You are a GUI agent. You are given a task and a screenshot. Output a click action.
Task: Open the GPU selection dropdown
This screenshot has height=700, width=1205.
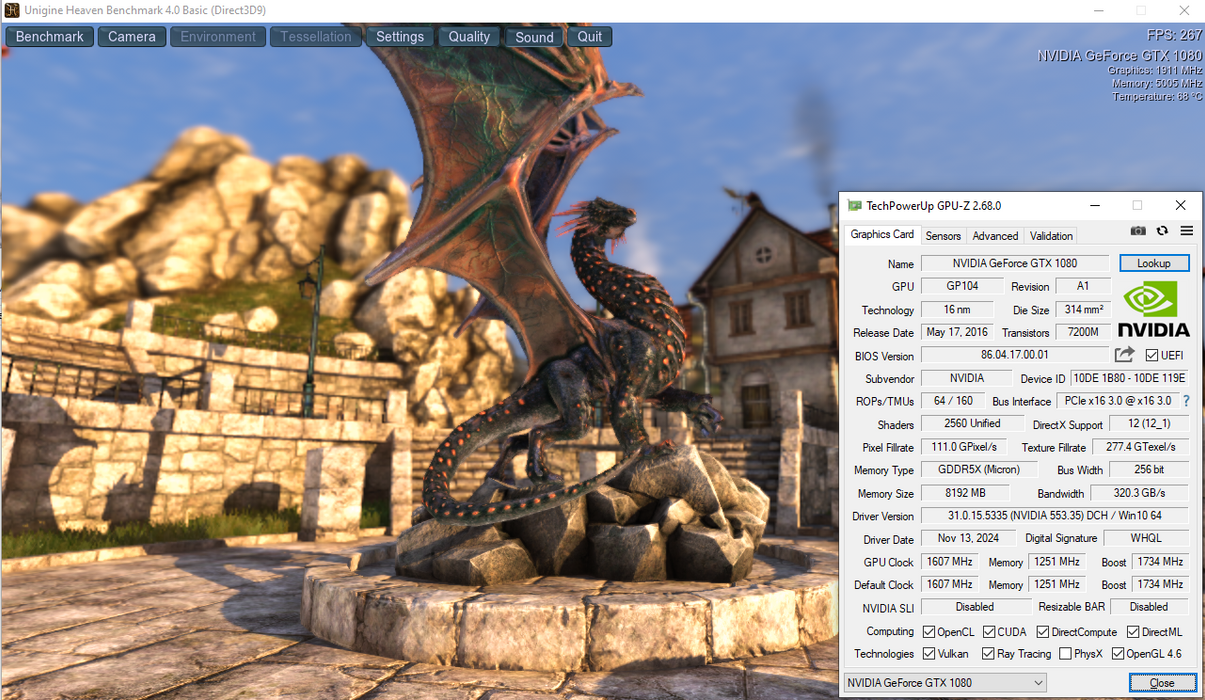coord(945,683)
